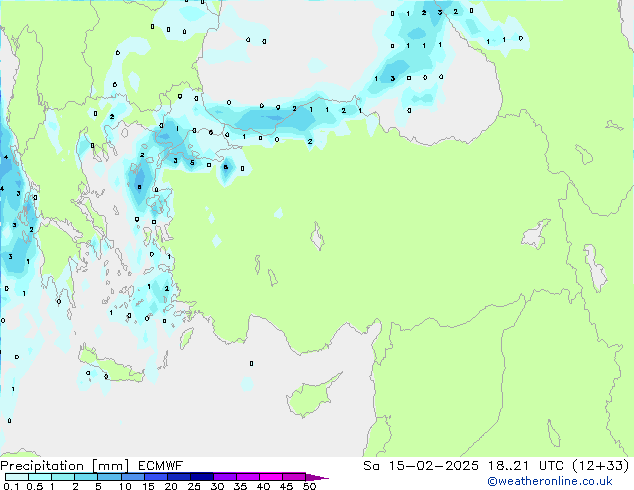The image size is (634, 490).
Task: Pick the purple legend swatch between 30 and 35
Action: [x=225, y=477]
